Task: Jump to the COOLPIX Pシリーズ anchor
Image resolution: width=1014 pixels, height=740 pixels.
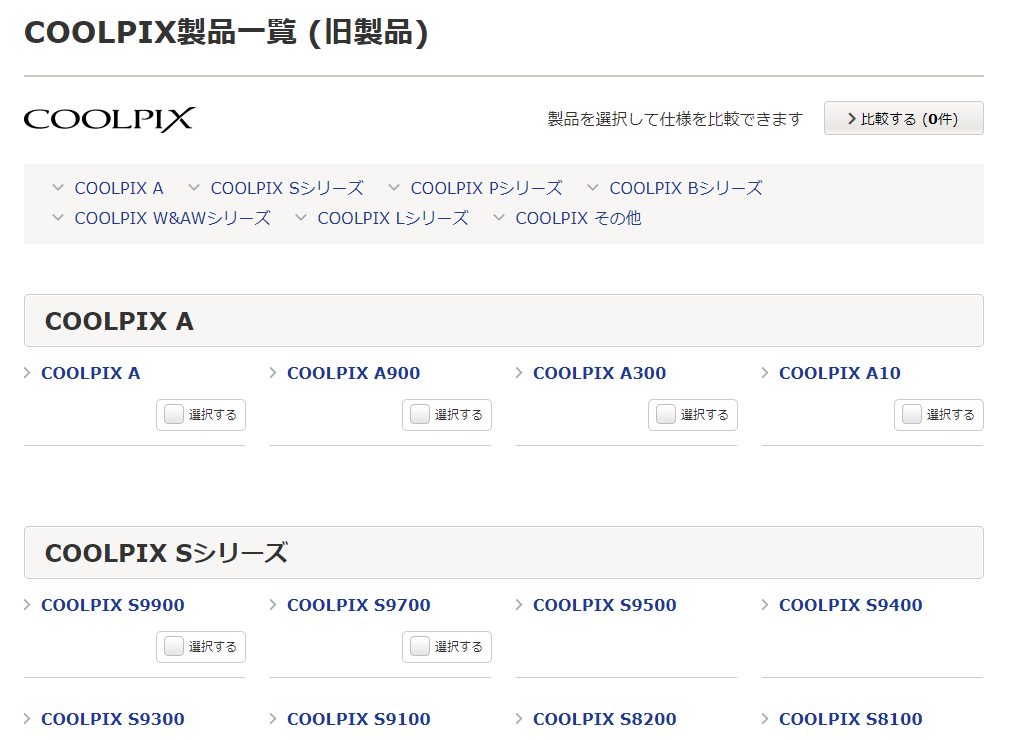Action: pos(486,188)
